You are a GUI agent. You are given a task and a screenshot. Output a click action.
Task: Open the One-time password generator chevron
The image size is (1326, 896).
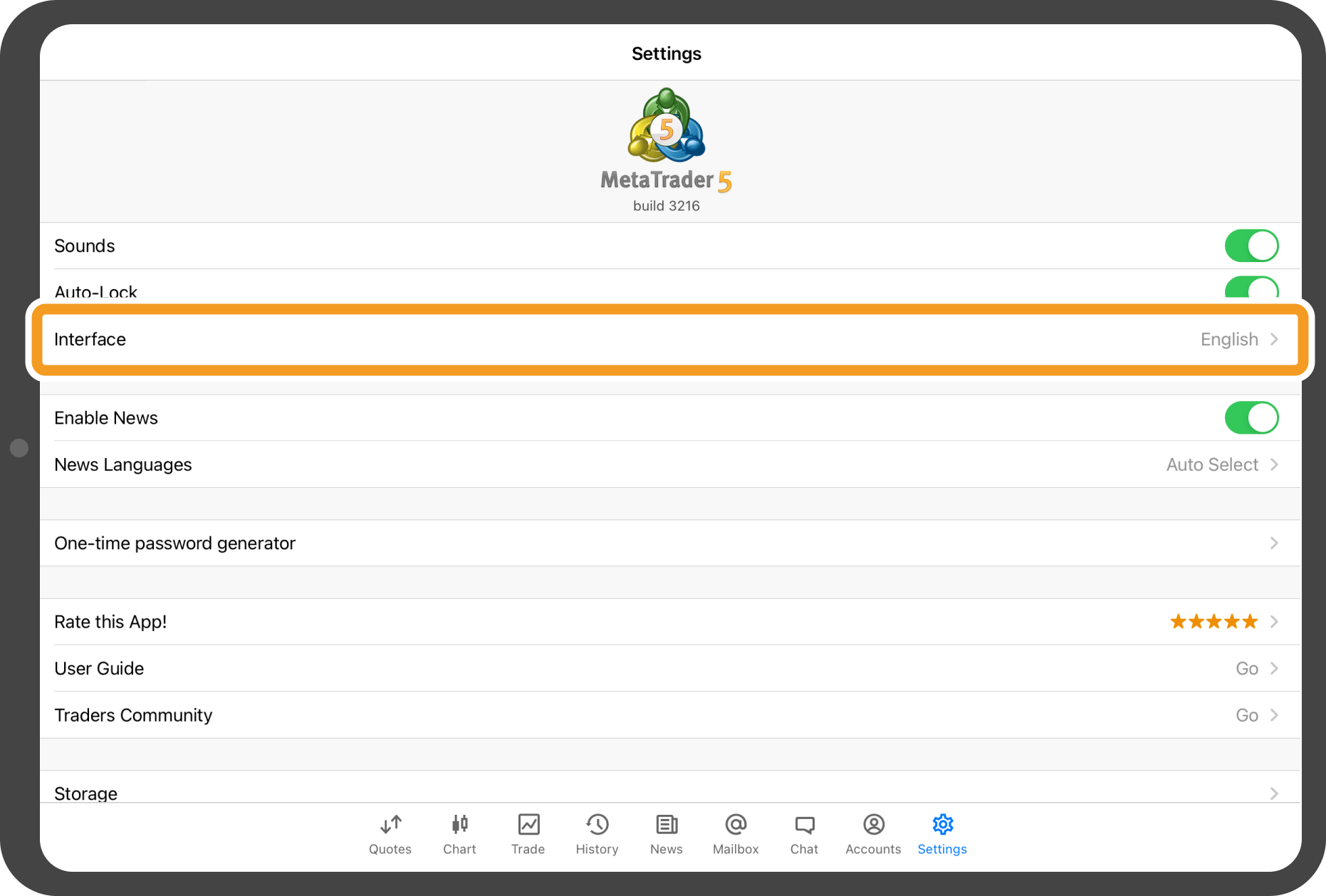pos(1274,543)
